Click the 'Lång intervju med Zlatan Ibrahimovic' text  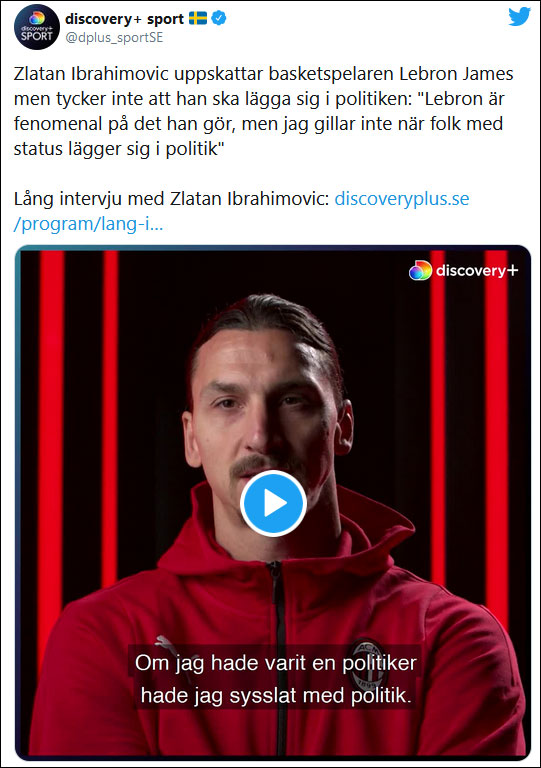coord(171,198)
